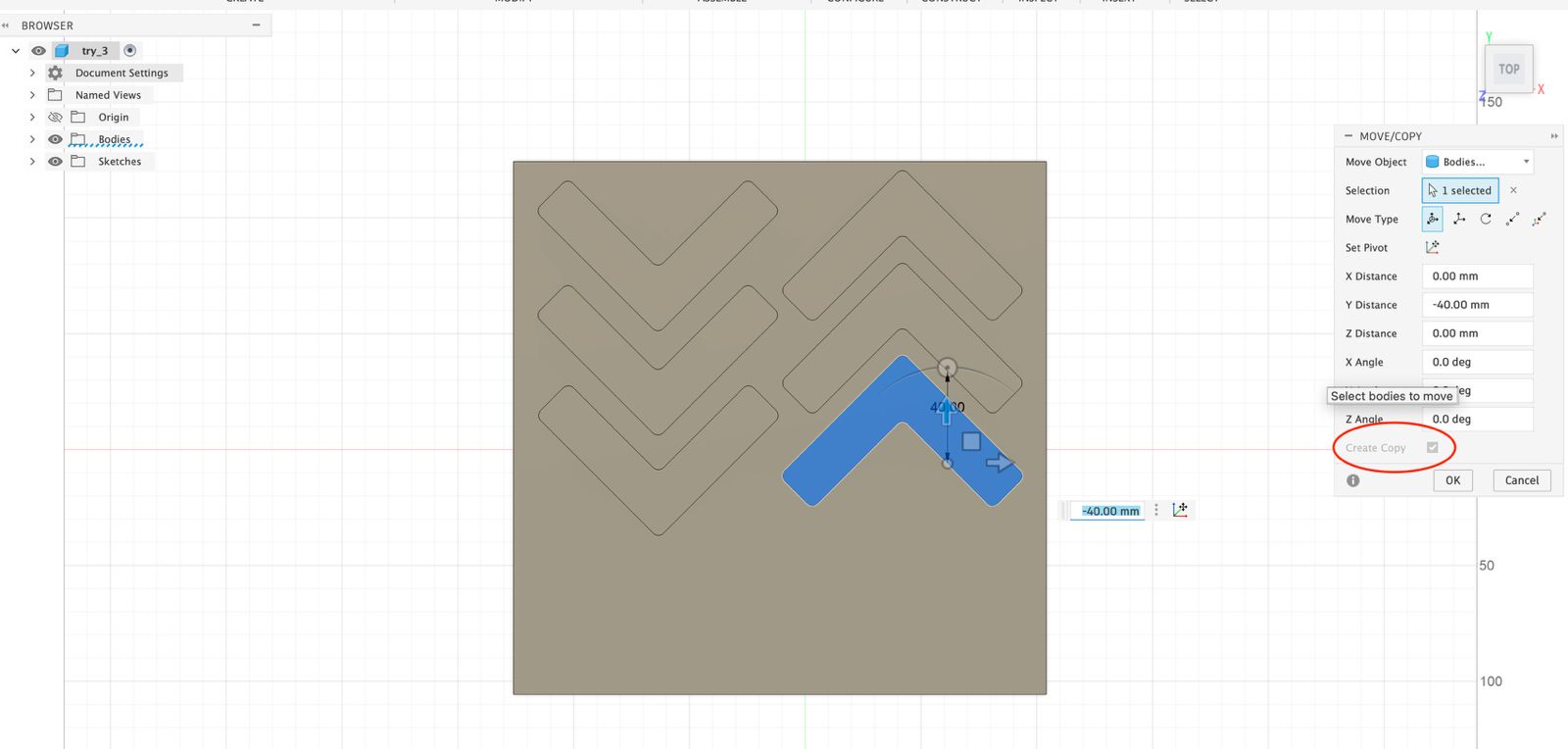Toggle visibility of Sketches folder
Viewport: 1568px width, 749px height.
tap(55, 162)
